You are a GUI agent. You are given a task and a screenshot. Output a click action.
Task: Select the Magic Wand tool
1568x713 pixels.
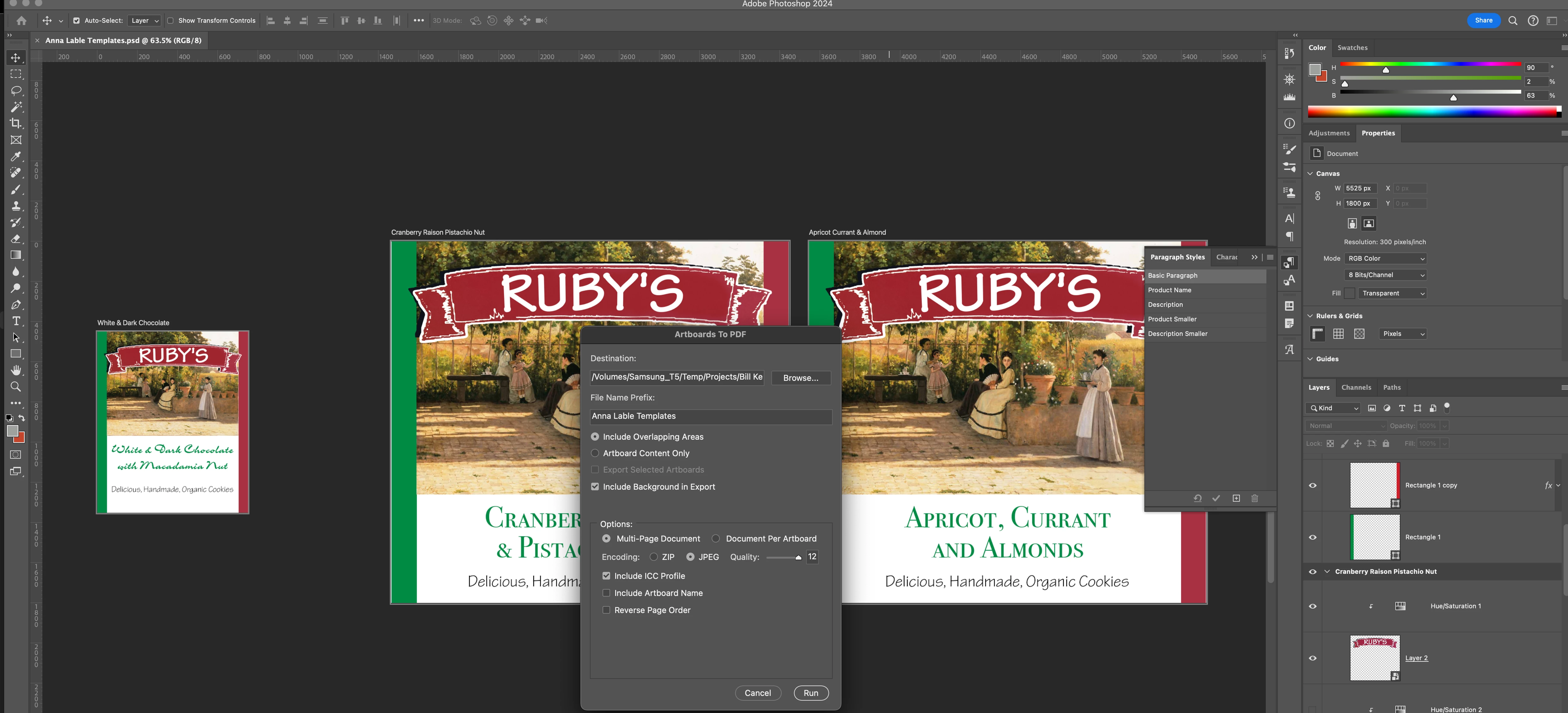point(16,107)
